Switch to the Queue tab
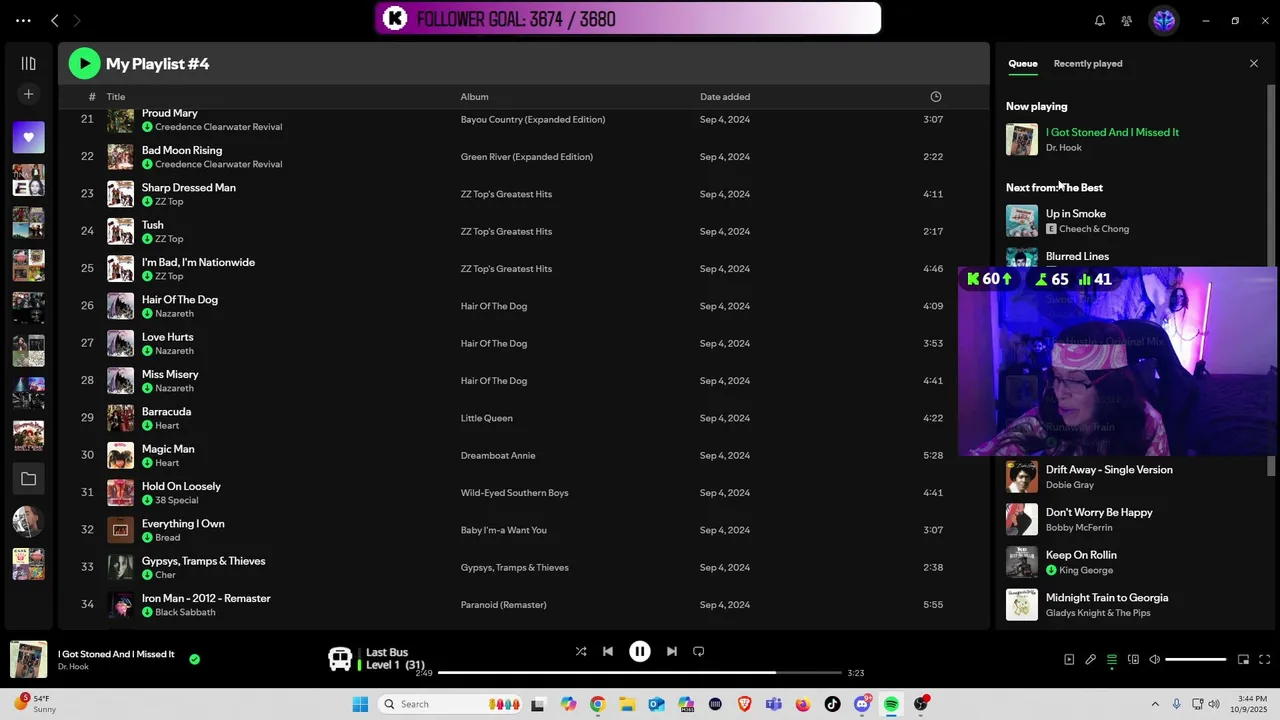Viewport: 1280px width, 720px height. coord(1022,63)
